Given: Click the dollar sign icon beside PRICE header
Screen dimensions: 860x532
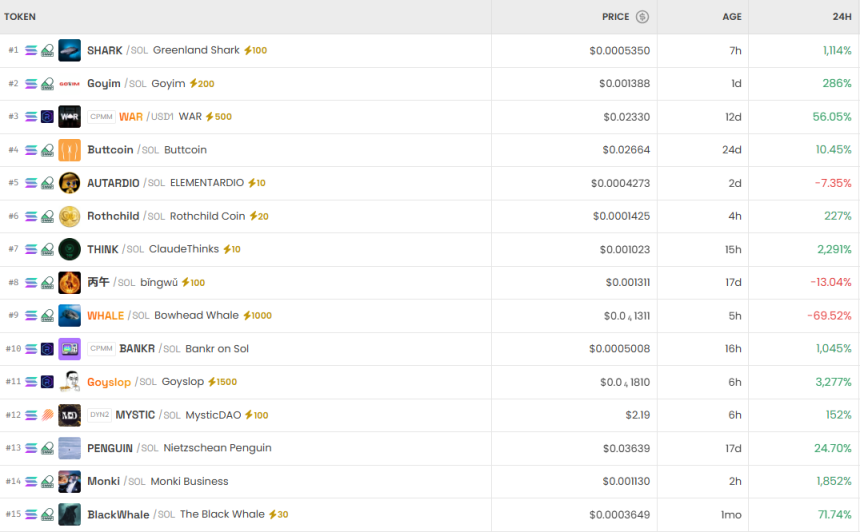Looking at the screenshot, I should [642, 17].
